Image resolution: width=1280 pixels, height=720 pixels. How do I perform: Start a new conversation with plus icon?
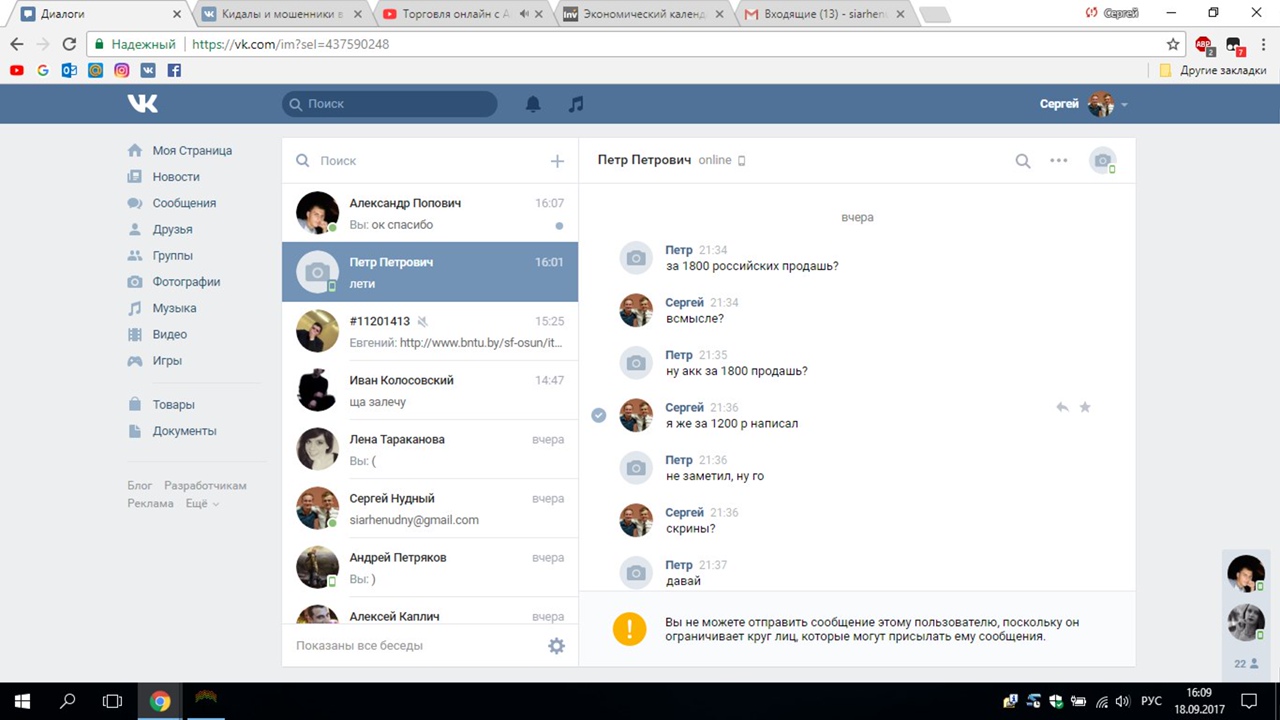point(557,161)
